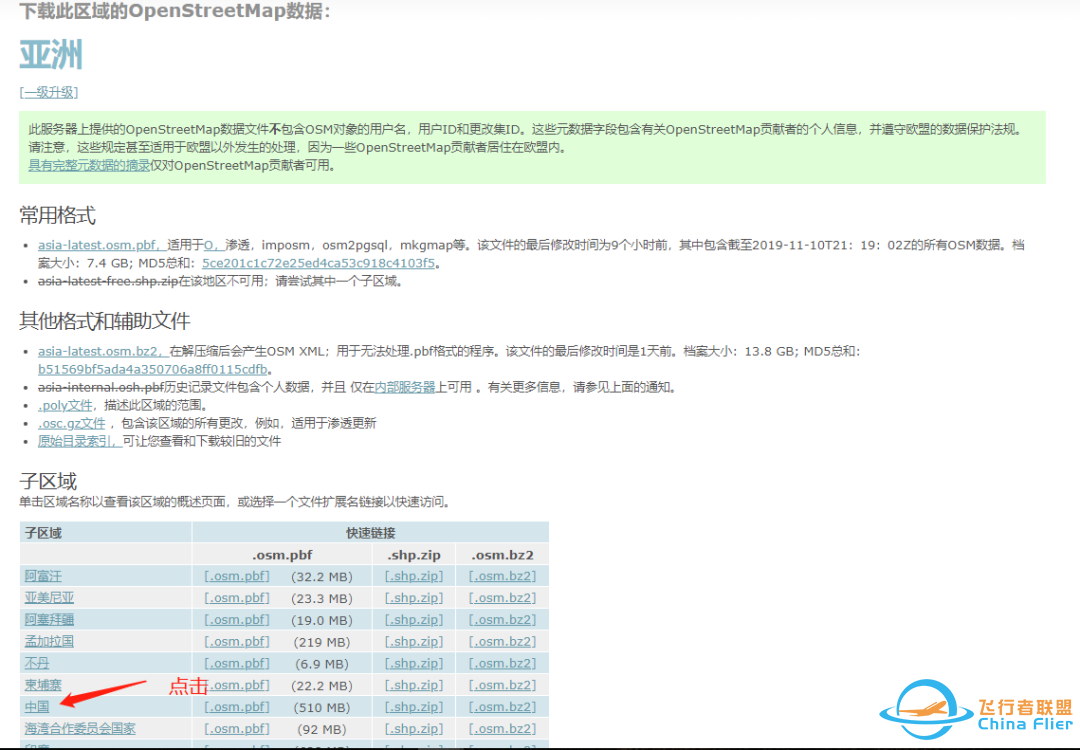
Task: Download [.osm.pbf] for 孟加拉国
Action: point(237,641)
